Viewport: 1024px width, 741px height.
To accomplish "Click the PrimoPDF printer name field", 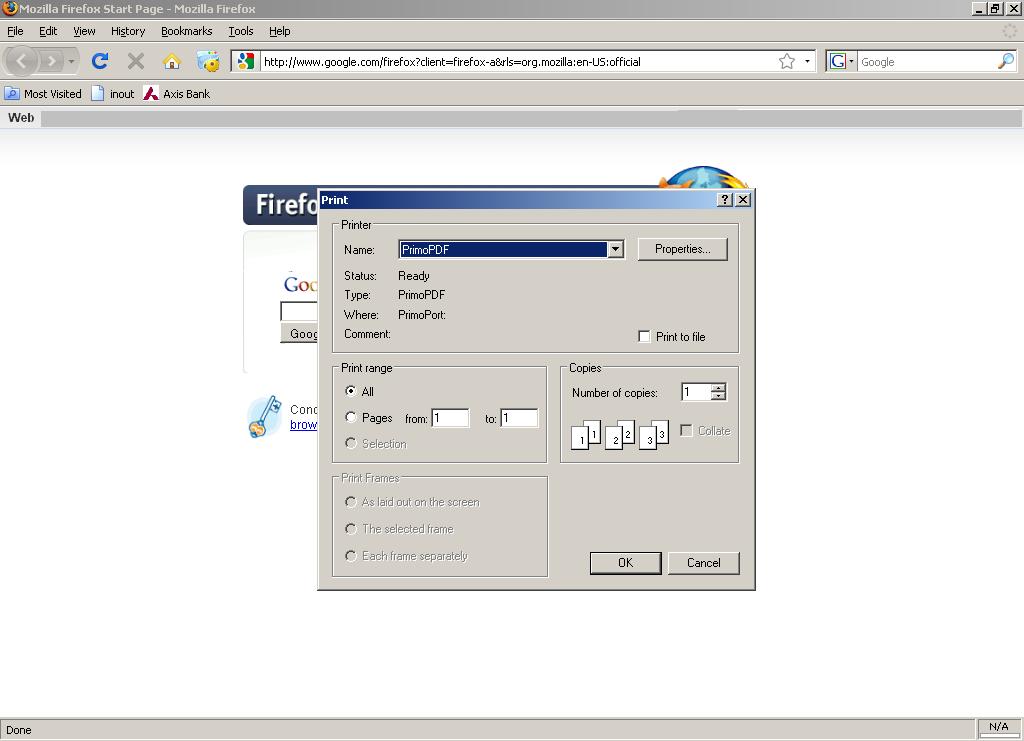I will click(503, 249).
